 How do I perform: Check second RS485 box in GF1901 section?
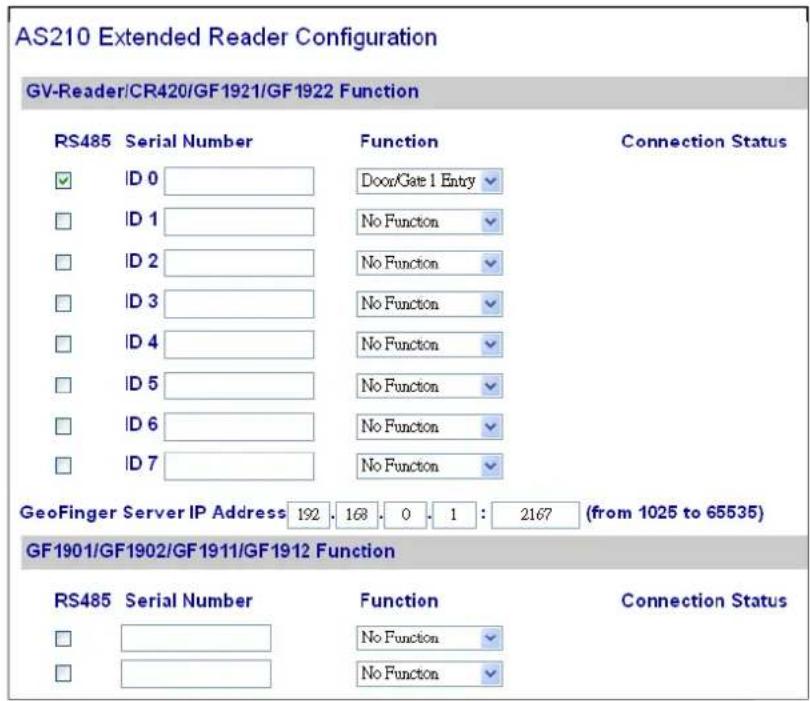point(64,674)
